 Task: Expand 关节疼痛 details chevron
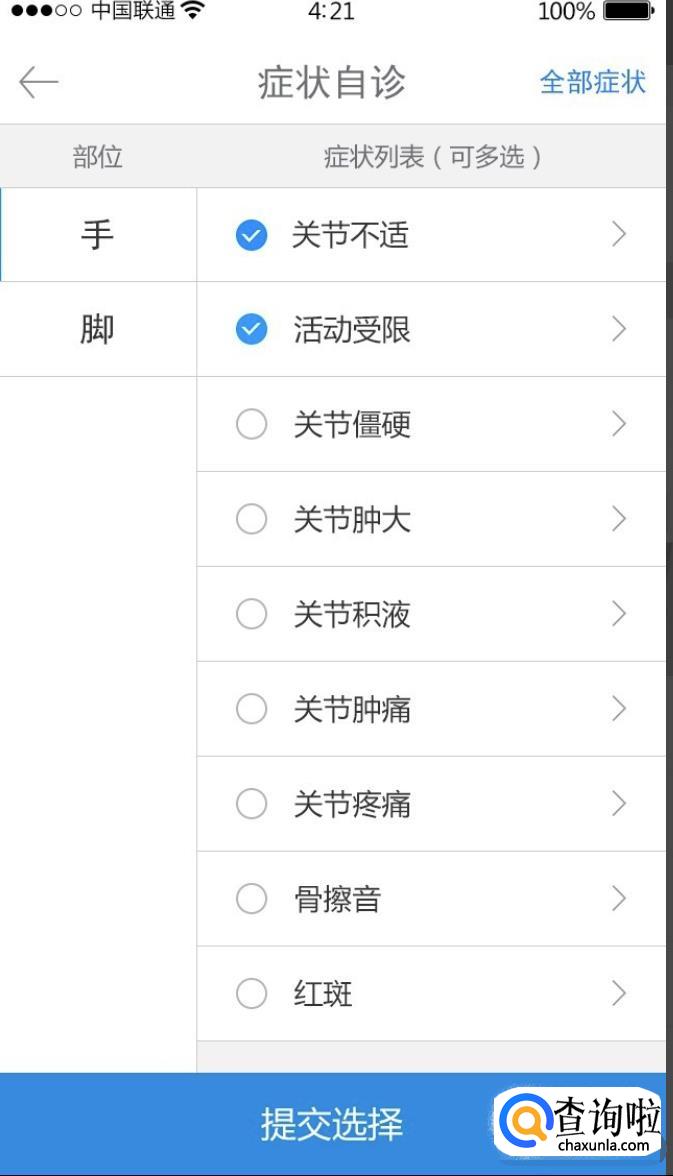tap(619, 804)
